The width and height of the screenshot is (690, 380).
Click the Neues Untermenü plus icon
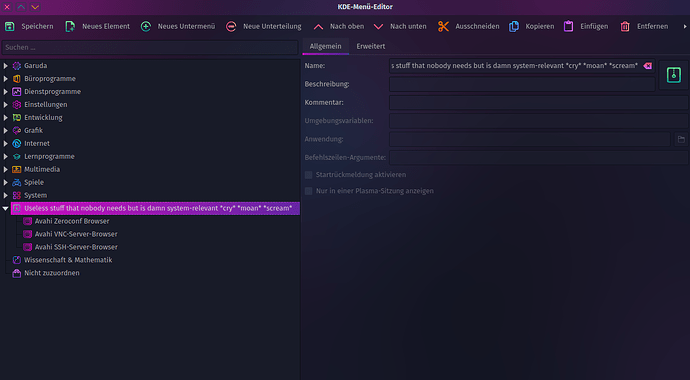click(x=146, y=26)
